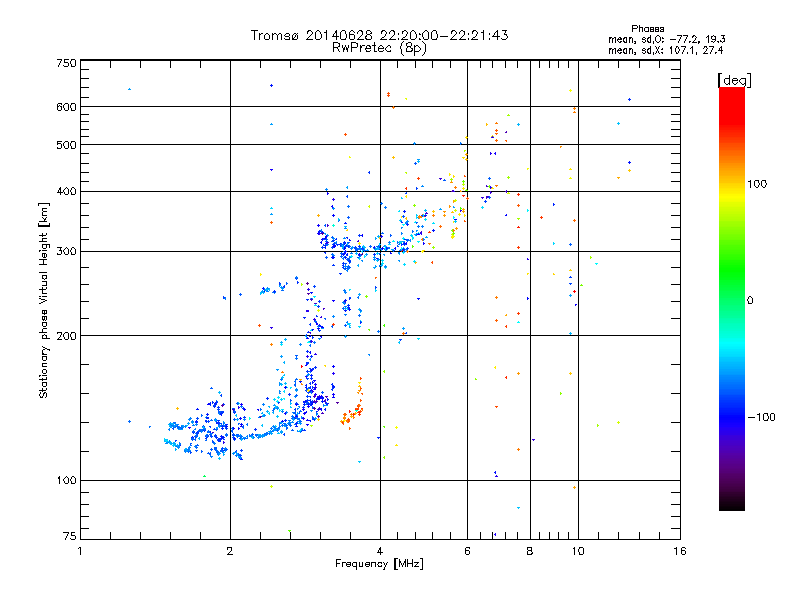Click the x-axis "1" tick label
The image size is (800, 600).
pyautogui.click(x=80, y=551)
